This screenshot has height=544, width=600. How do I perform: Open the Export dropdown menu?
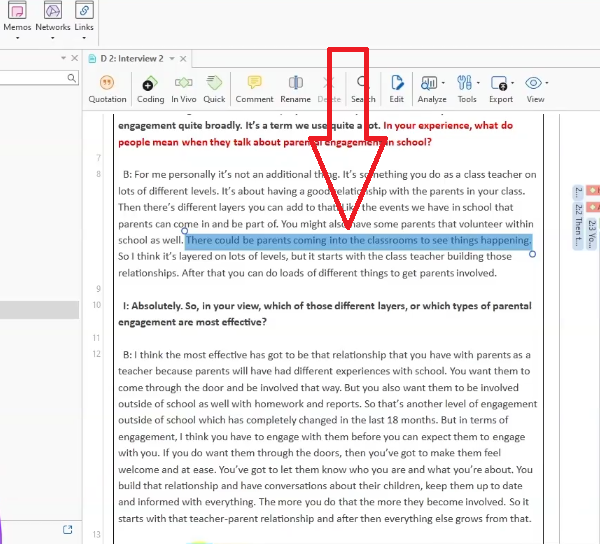pyautogui.click(x=501, y=88)
